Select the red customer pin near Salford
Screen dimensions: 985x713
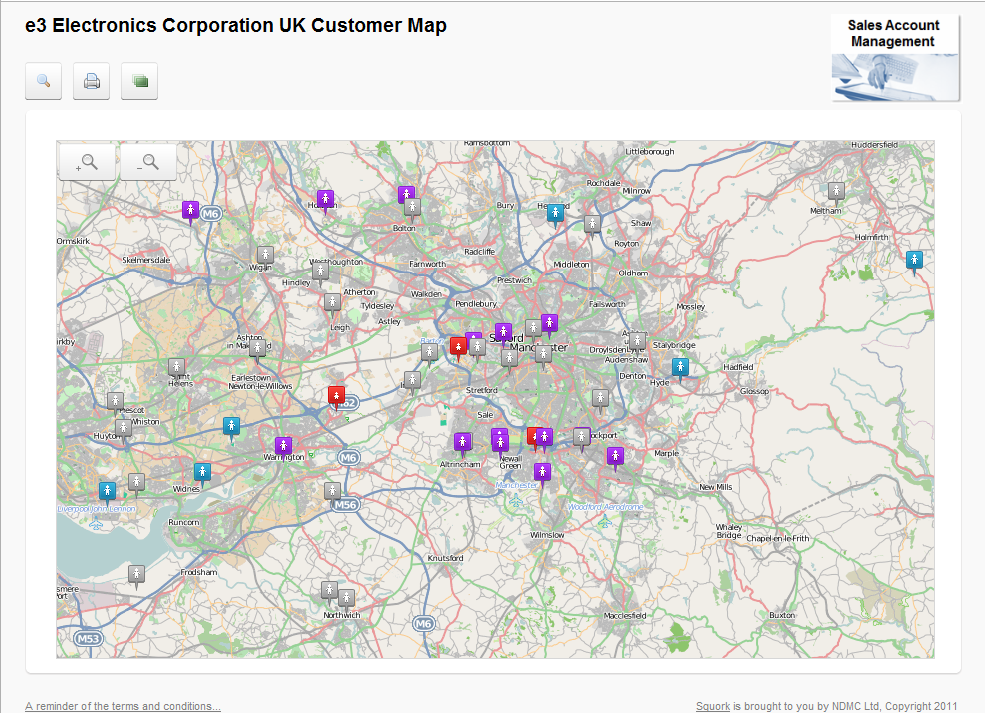point(459,347)
